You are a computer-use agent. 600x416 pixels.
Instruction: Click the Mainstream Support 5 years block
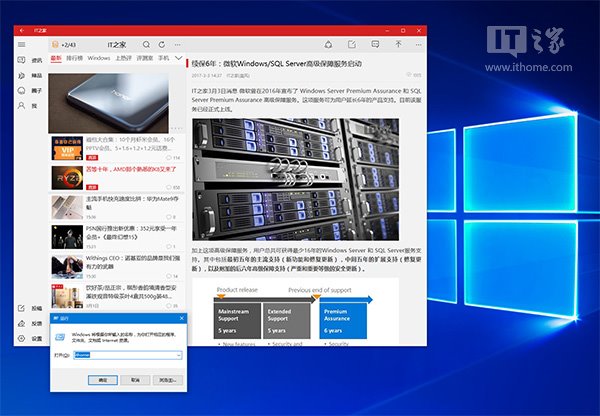[x=237, y=321]
